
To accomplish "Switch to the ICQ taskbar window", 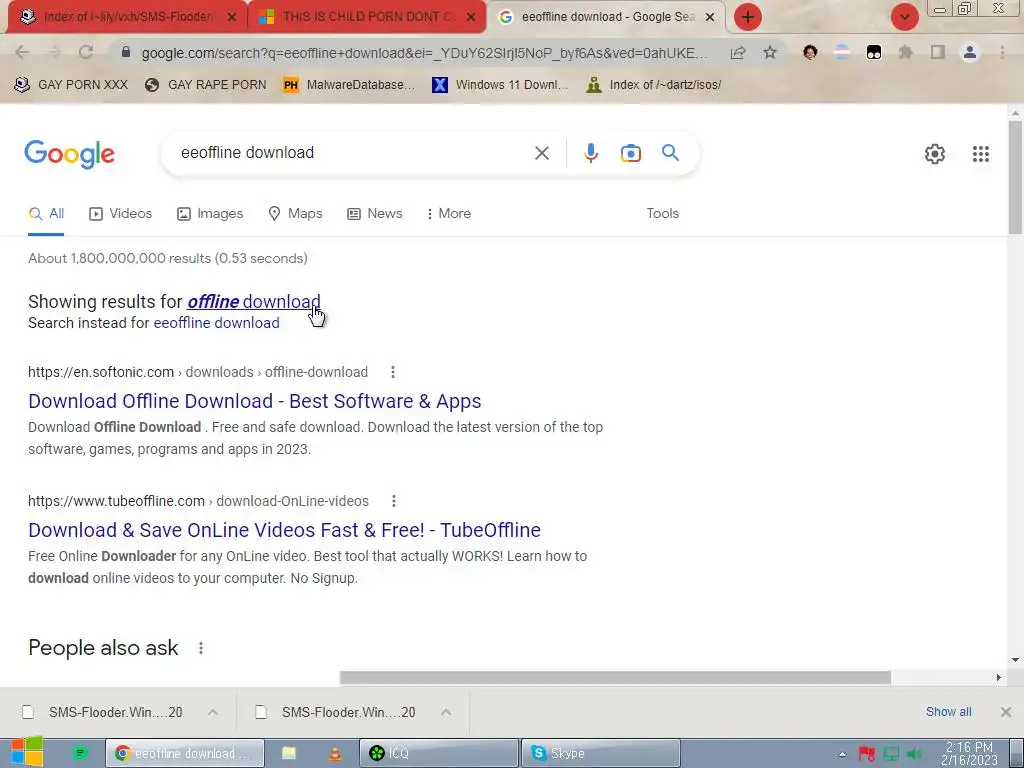I will point(439,754).
